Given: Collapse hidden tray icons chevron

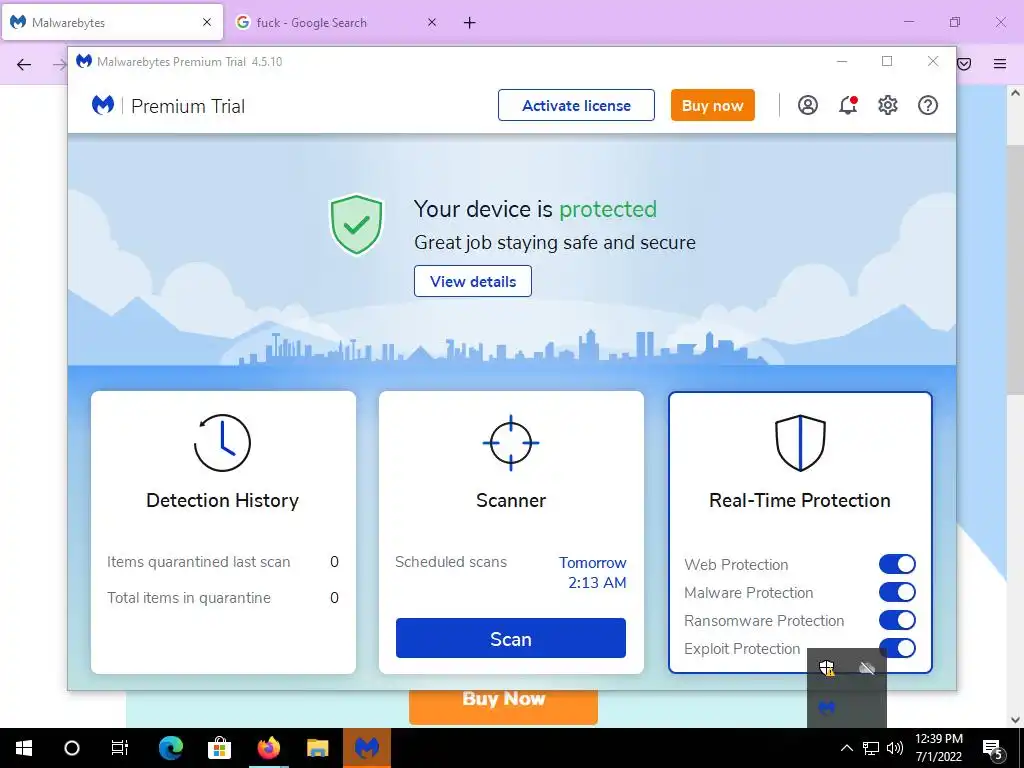Looking at the screenshot, I should (846, 748).
